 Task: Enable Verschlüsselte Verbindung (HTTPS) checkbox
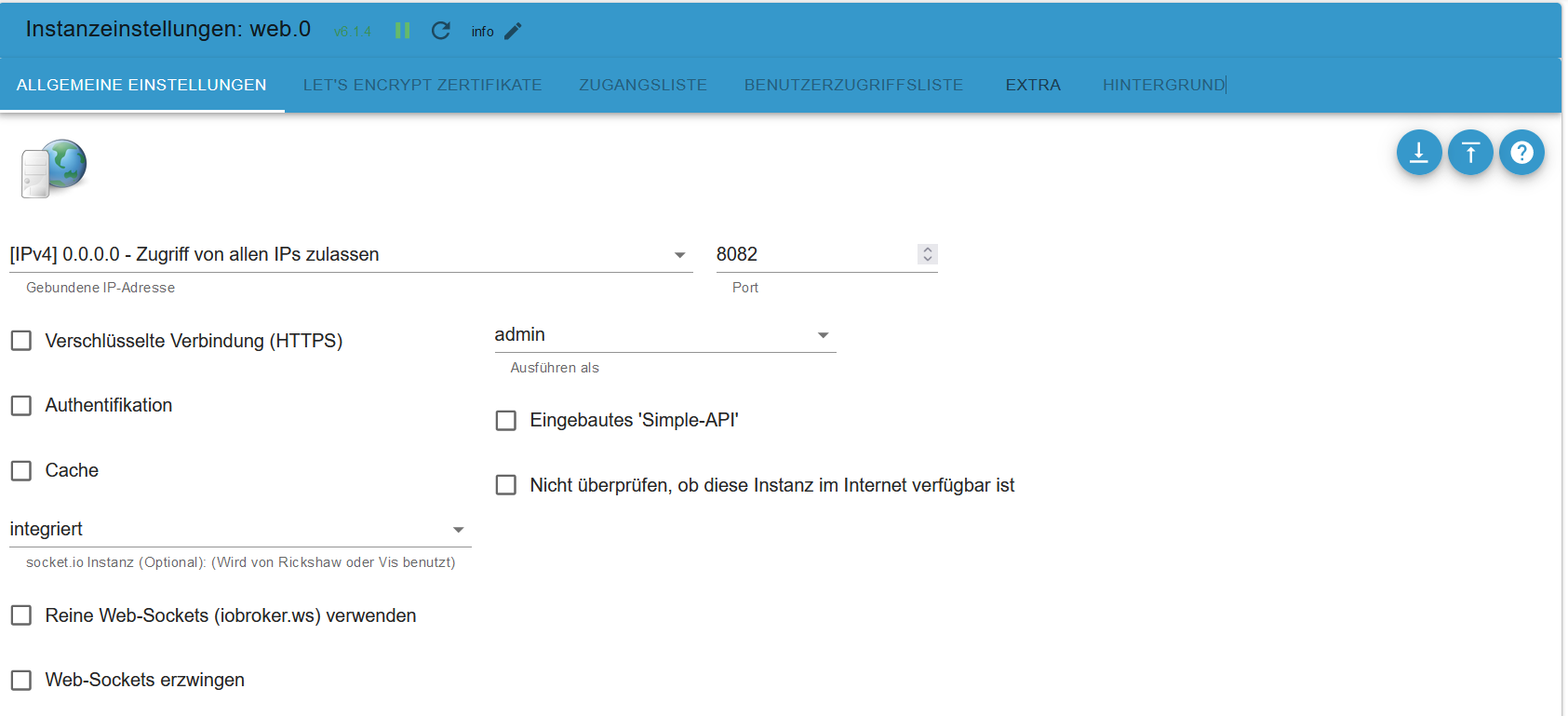pyautogui.click(x=21, y=341)
